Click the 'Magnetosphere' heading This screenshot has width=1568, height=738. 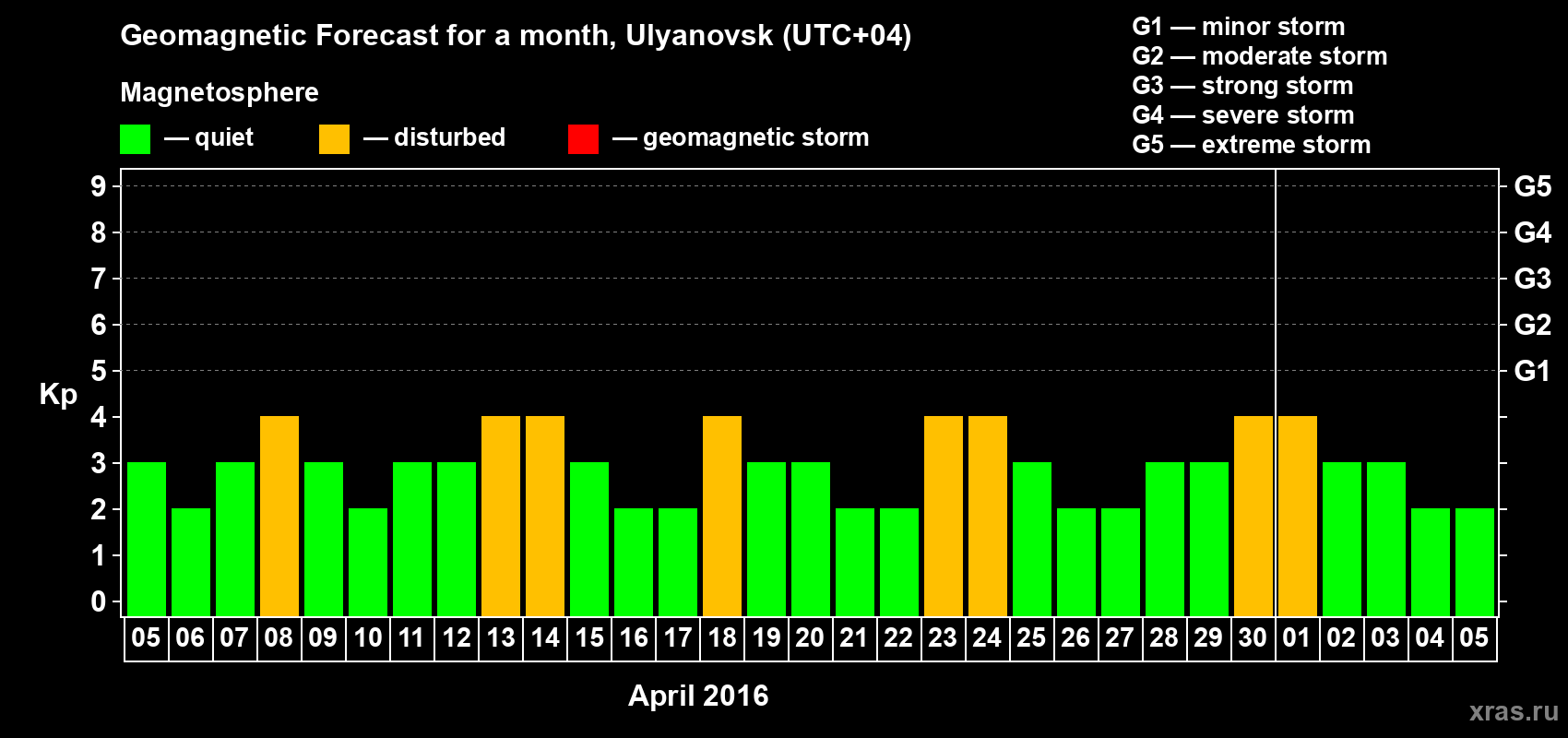click(220, 92)
